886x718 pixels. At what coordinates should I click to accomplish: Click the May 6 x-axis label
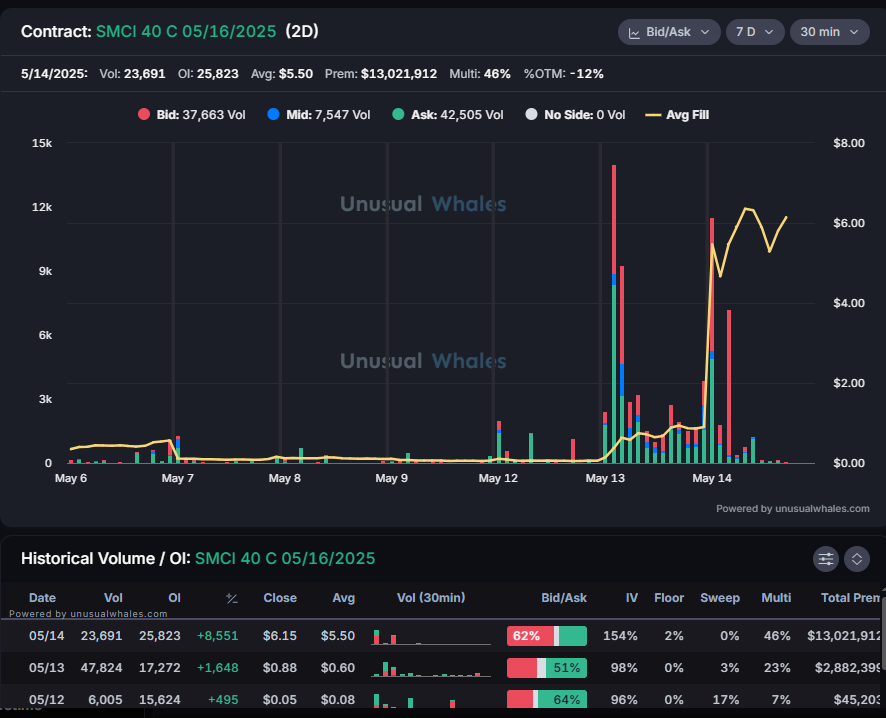click(x=71, y=478)
